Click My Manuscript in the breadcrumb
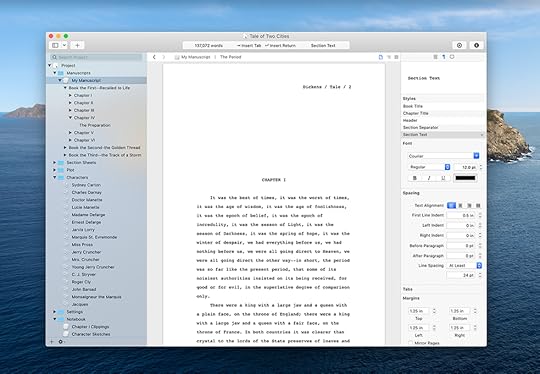The height and width of the screenshot is (374, 540). click(195, 57)
